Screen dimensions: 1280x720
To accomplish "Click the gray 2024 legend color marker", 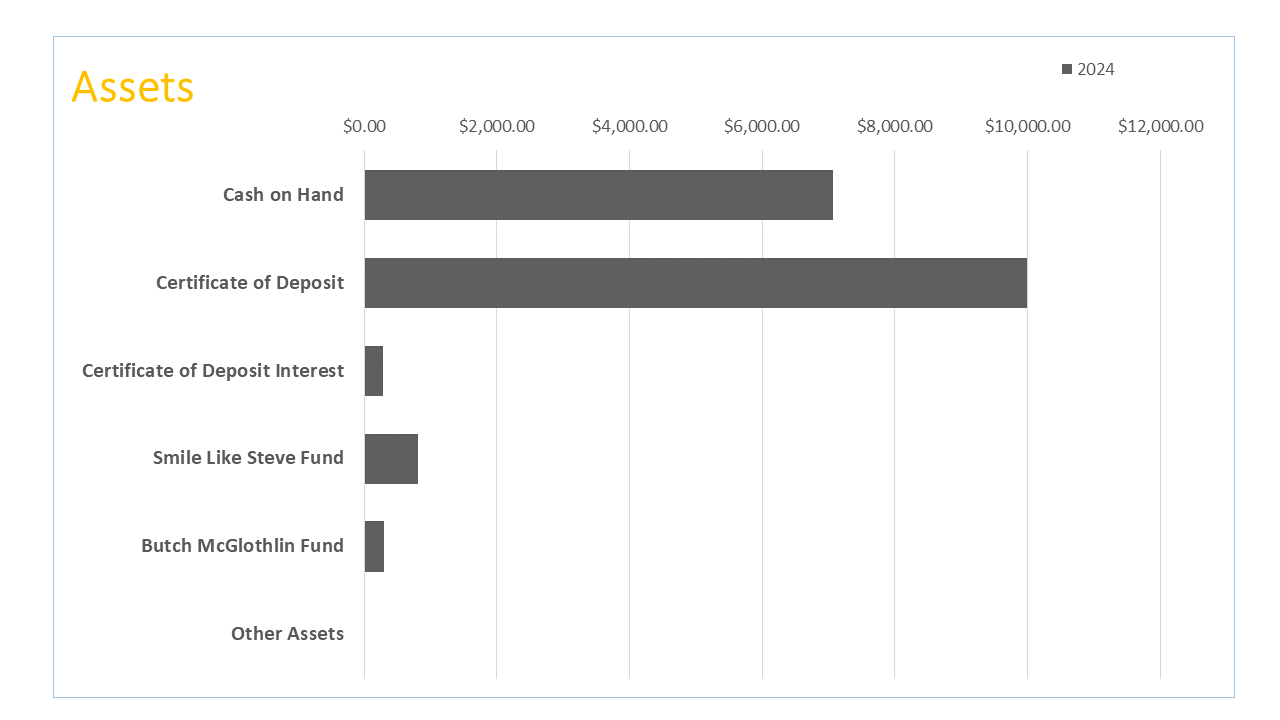I will coord(1067,69).
